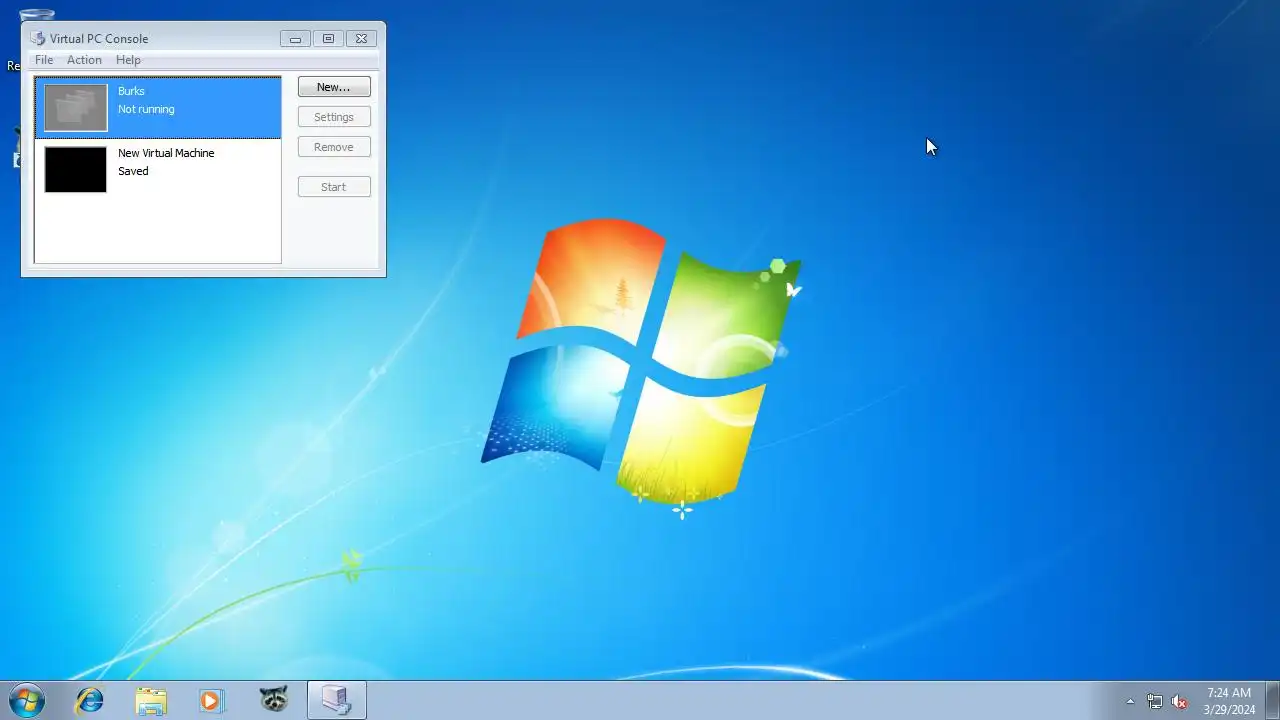Click the 'New Virtual Machine' name text
The height and width of the screenshot is (720, 1280).
coord(166,153)
